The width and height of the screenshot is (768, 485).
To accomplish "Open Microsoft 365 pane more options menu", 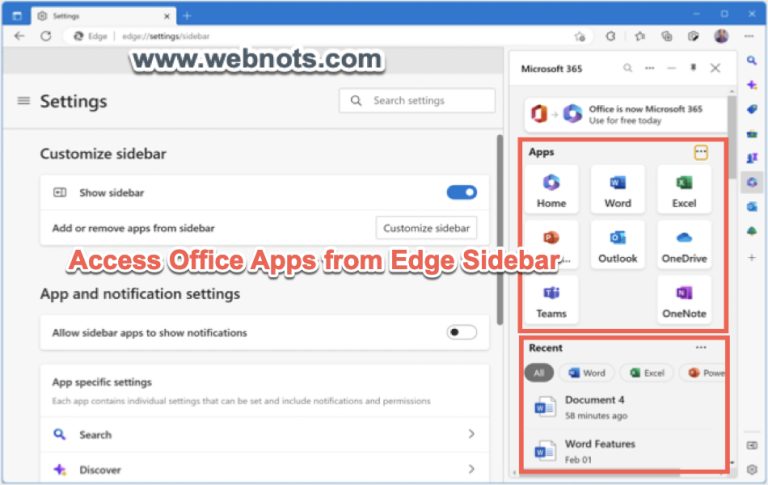I will pyautogui.click(x=649, y=68).
